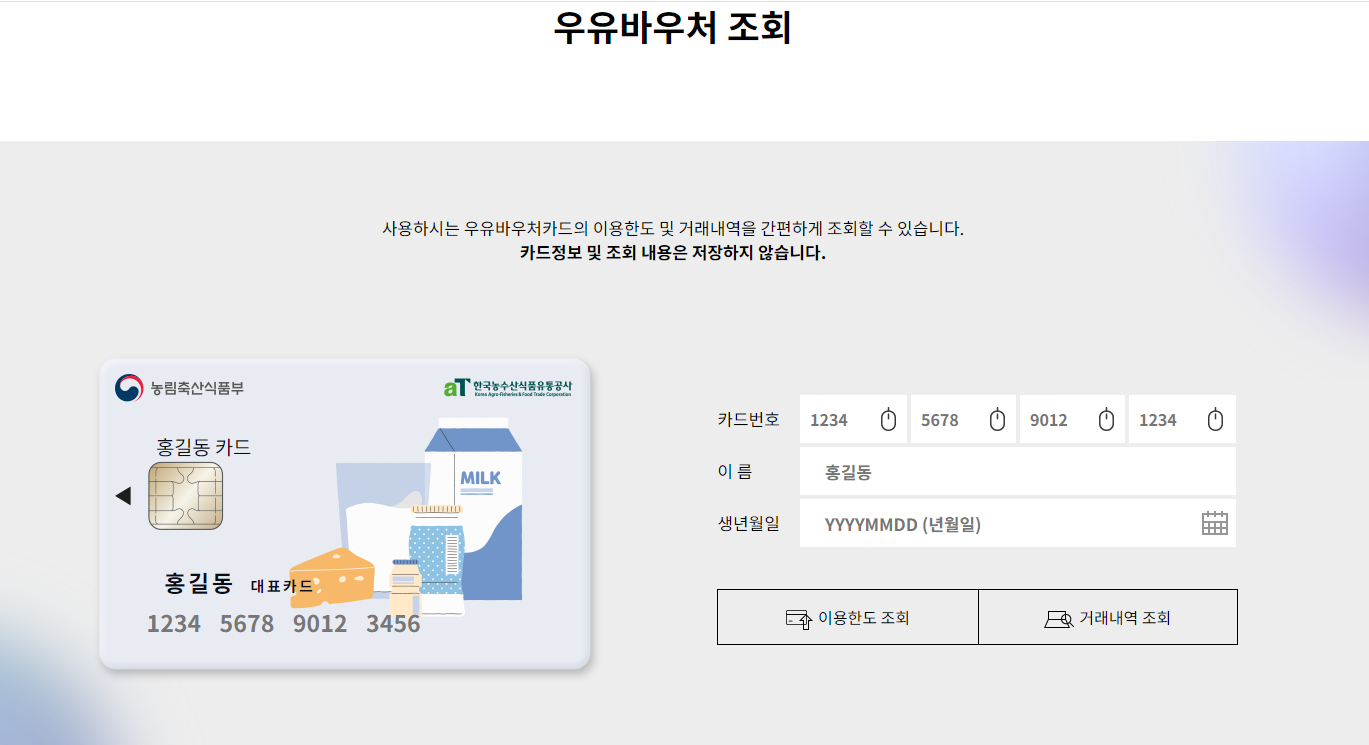Screen dimensions: 1369x745
Task: Click the mouse keypad icon in the first card field
Action: click(888, 419)
